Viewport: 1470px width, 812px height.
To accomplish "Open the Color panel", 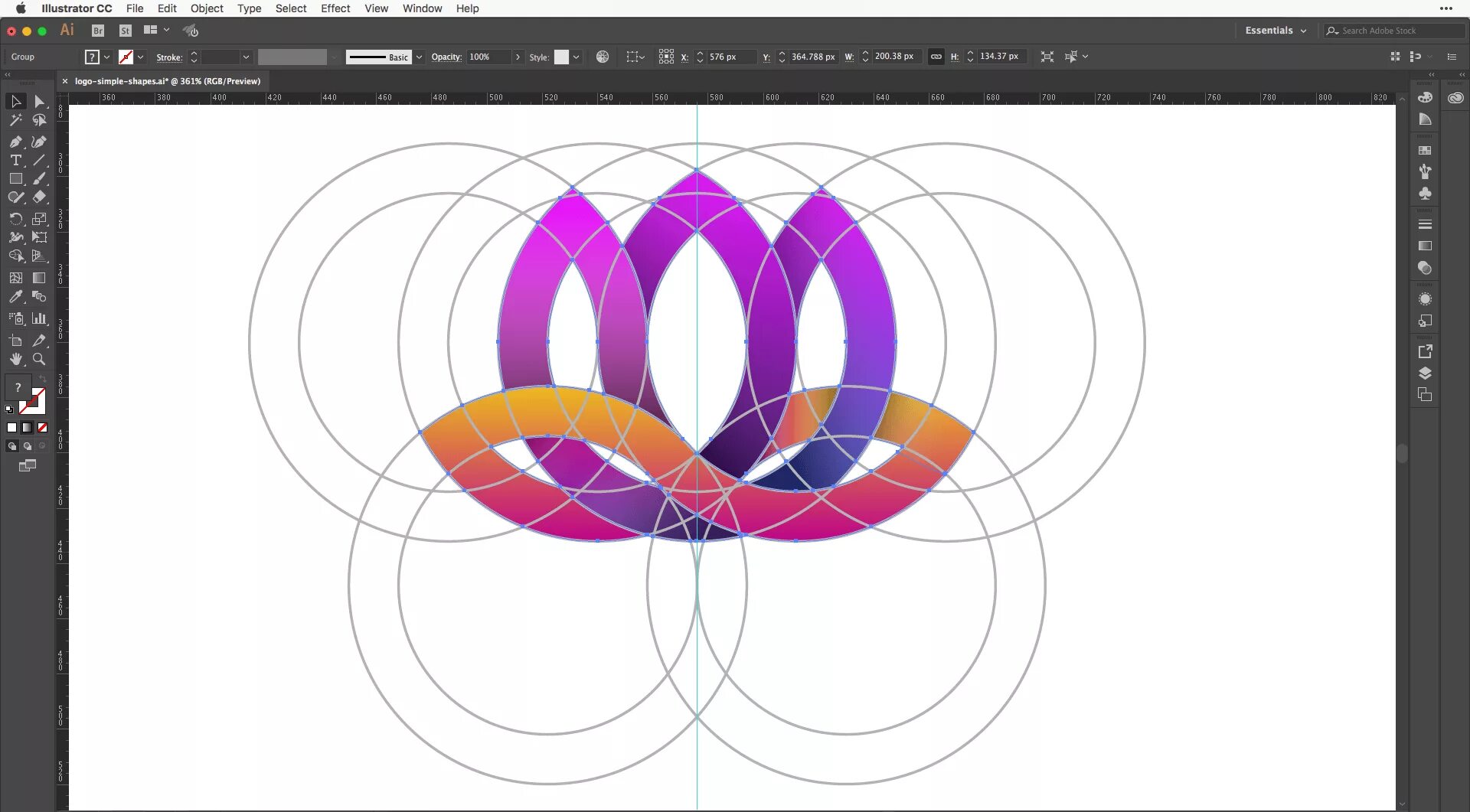I will pyautogui.click(x=1426, y=97).
